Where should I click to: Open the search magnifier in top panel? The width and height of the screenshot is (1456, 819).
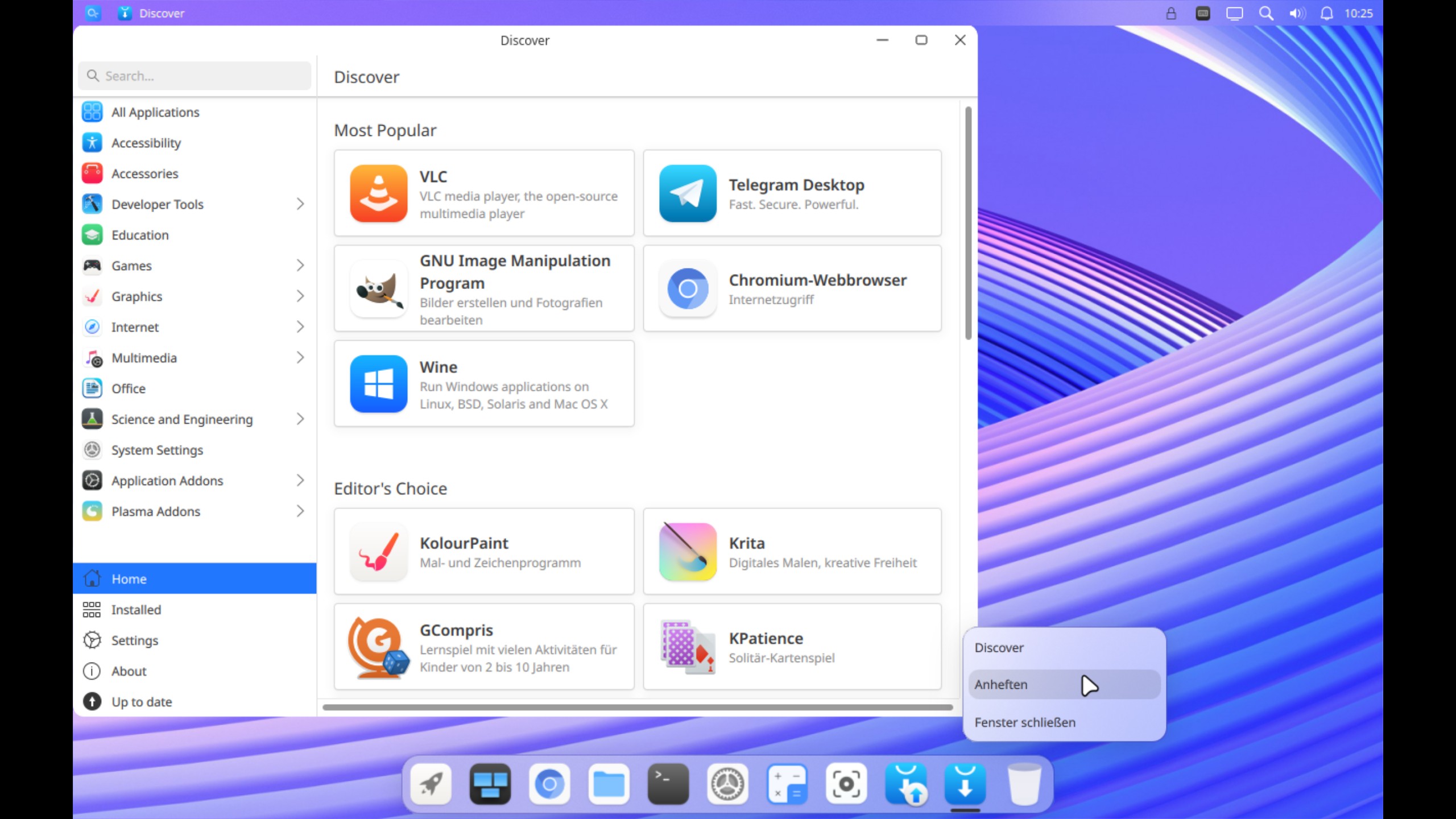pos(1265,13)
